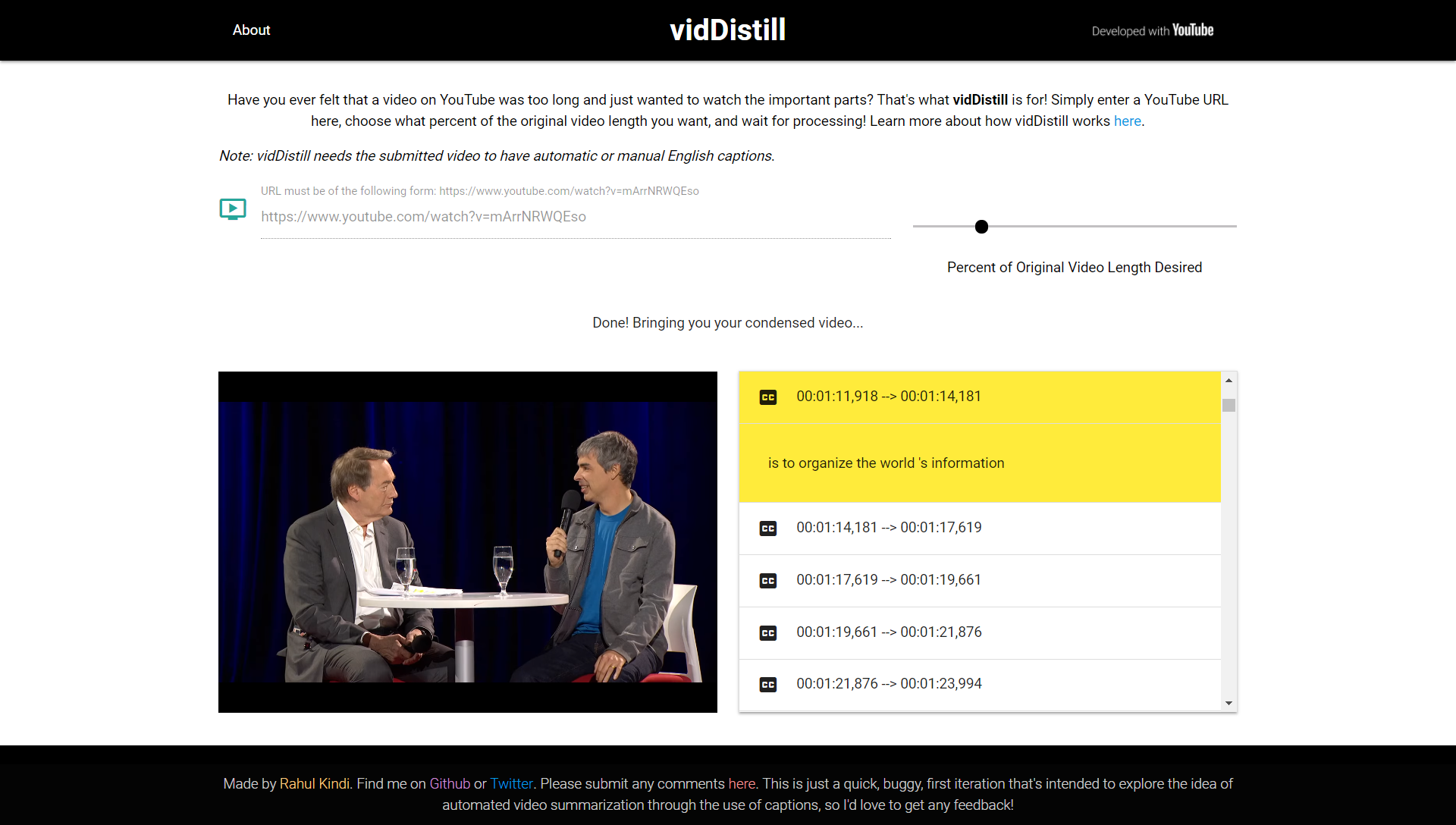This screenshot has width=1456, height=825.
Task: Click the CC icon on the highlighted yellow caption
Action: click(x=768, y=397)
